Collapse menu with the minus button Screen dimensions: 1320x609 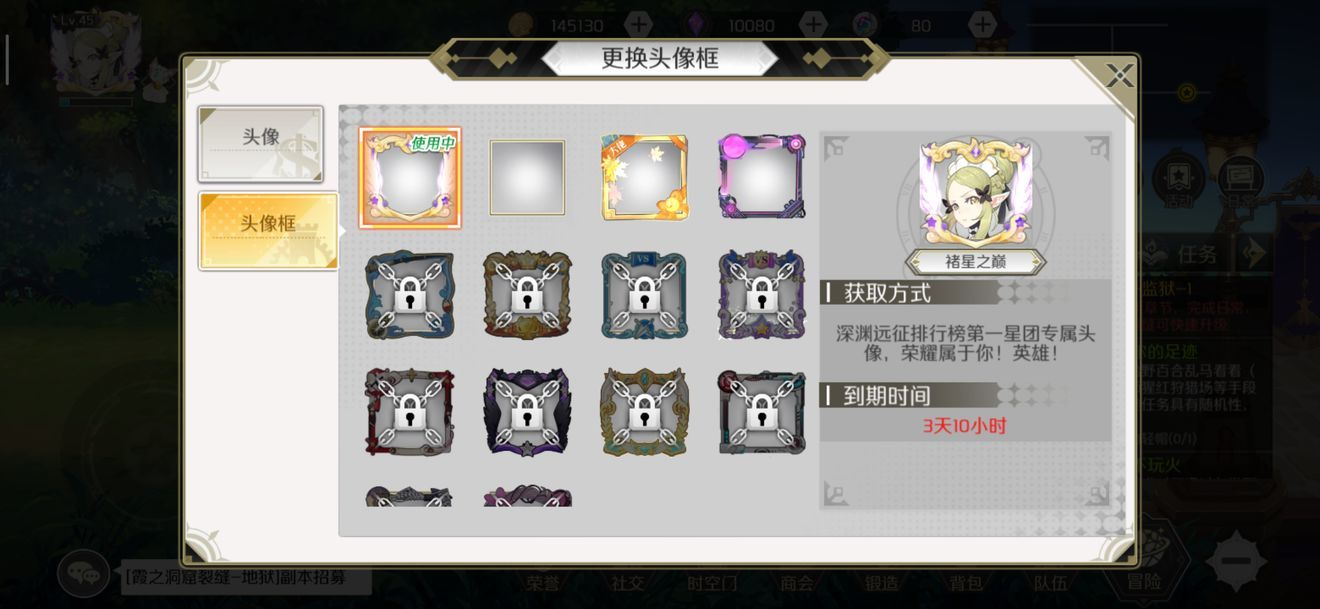(x=1236, y=561)
